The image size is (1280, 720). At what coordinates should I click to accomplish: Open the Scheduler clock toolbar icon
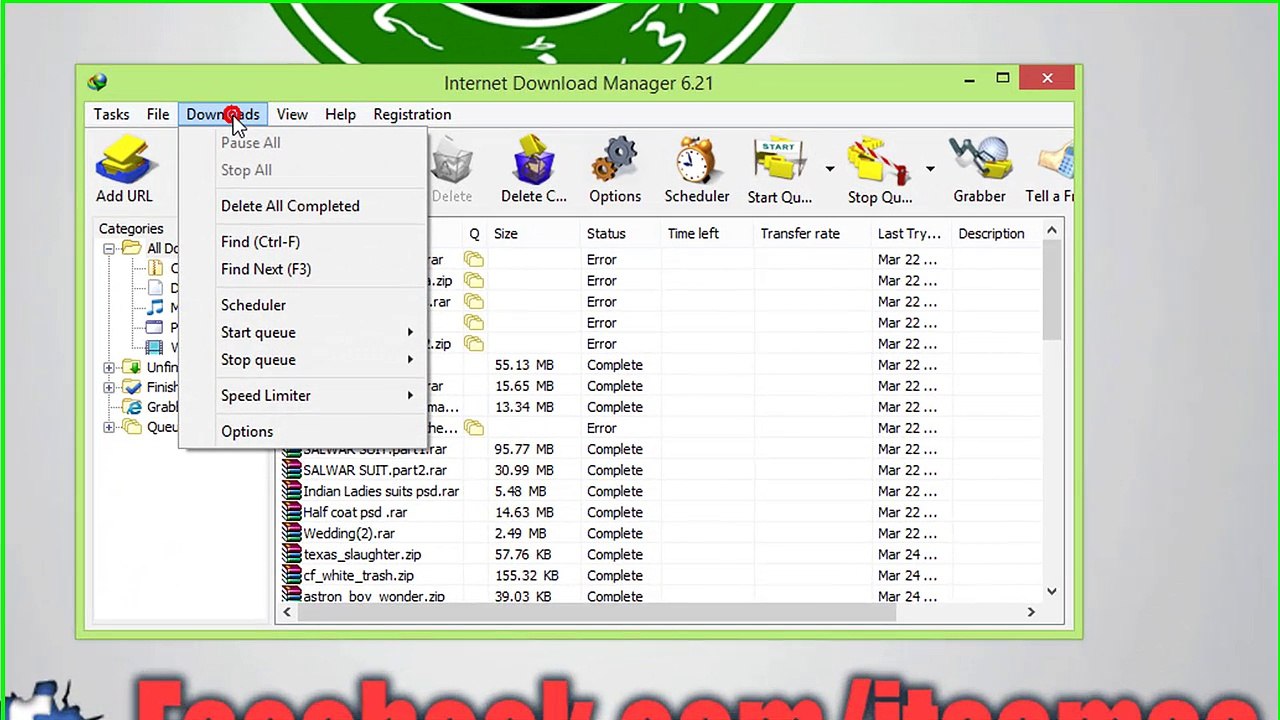697,160
